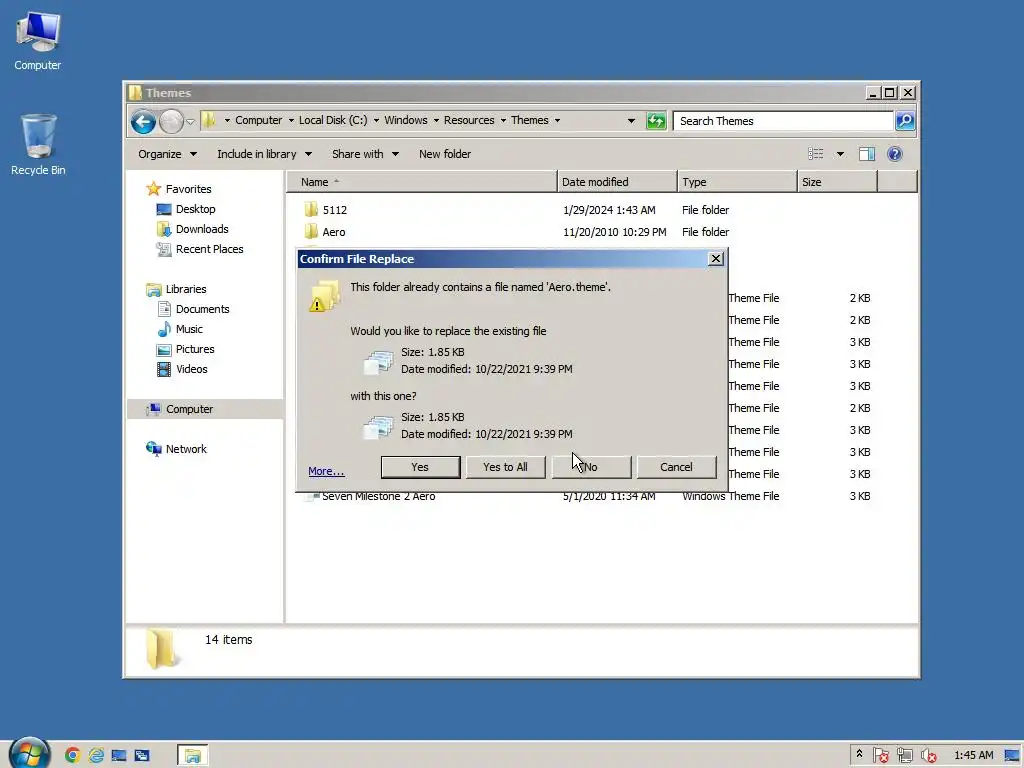Launch Chrome from taskbar
The image size is (1024, 768).
[x=72, y=756]
